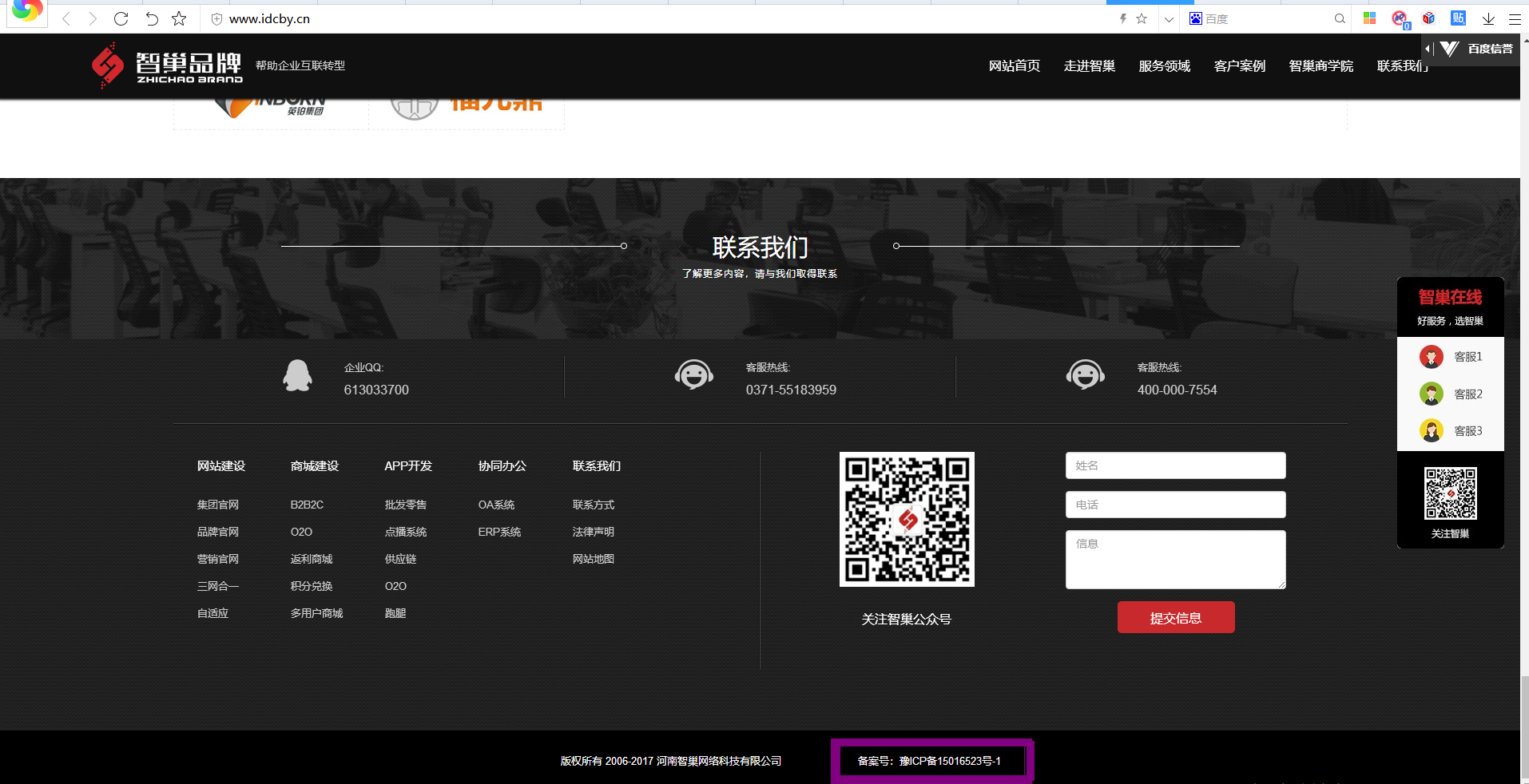The image size is (1529, 784).
Task: Open the blue 贴 extension icon
Action: point(1458,18)
